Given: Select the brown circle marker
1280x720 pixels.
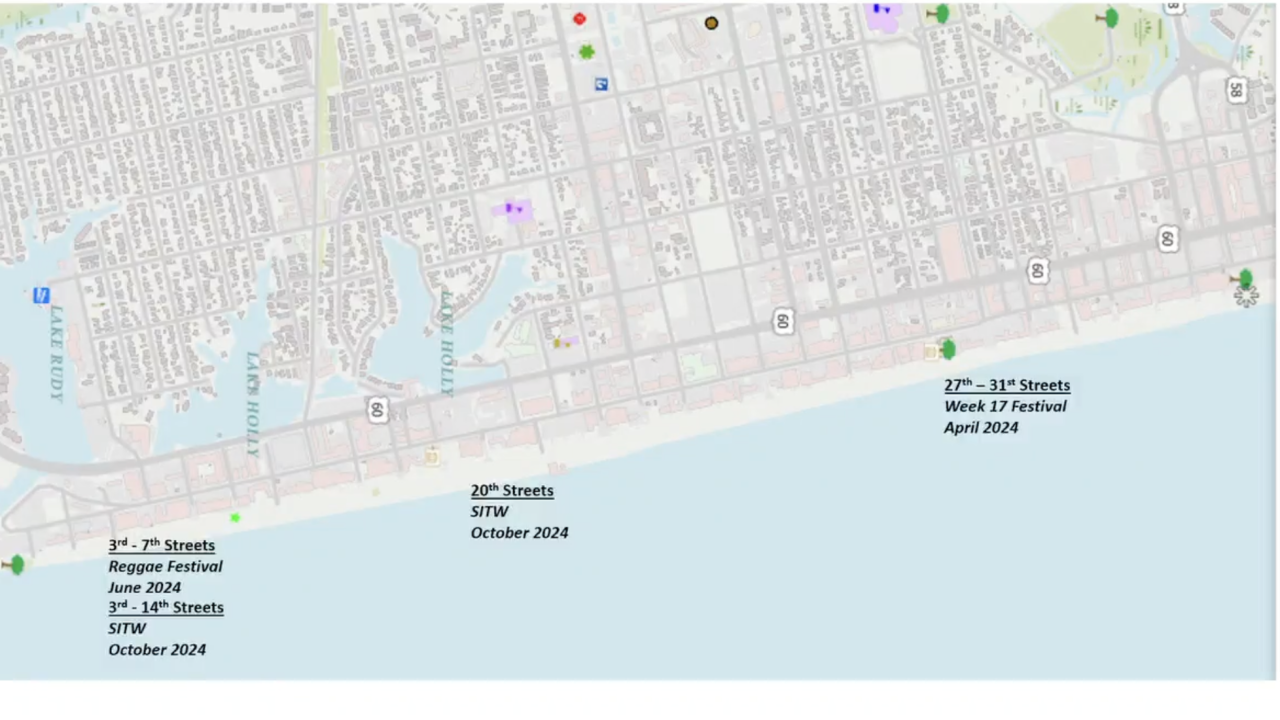Looking at the screenshot, I should tap(711, 23).
